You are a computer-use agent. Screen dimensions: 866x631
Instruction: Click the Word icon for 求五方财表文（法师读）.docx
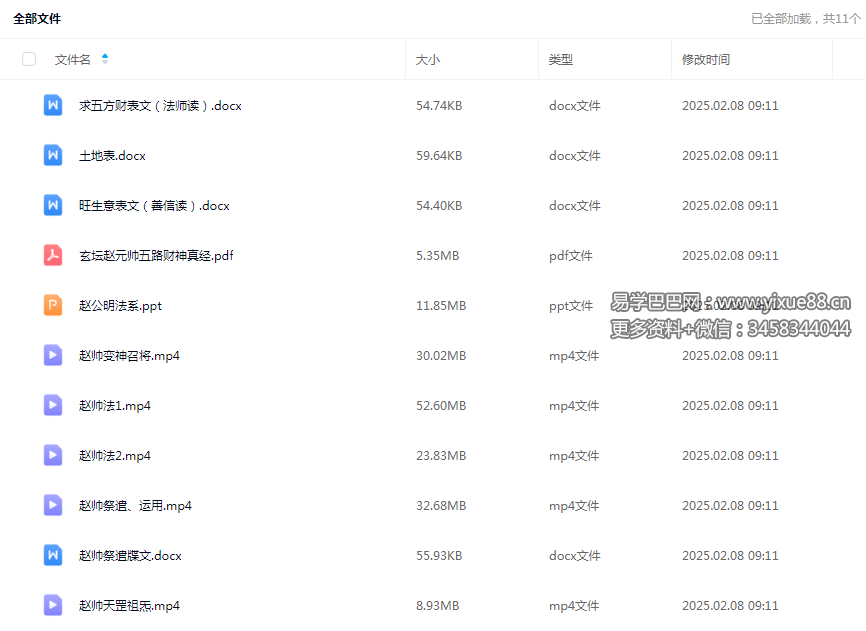click(53, 105)
